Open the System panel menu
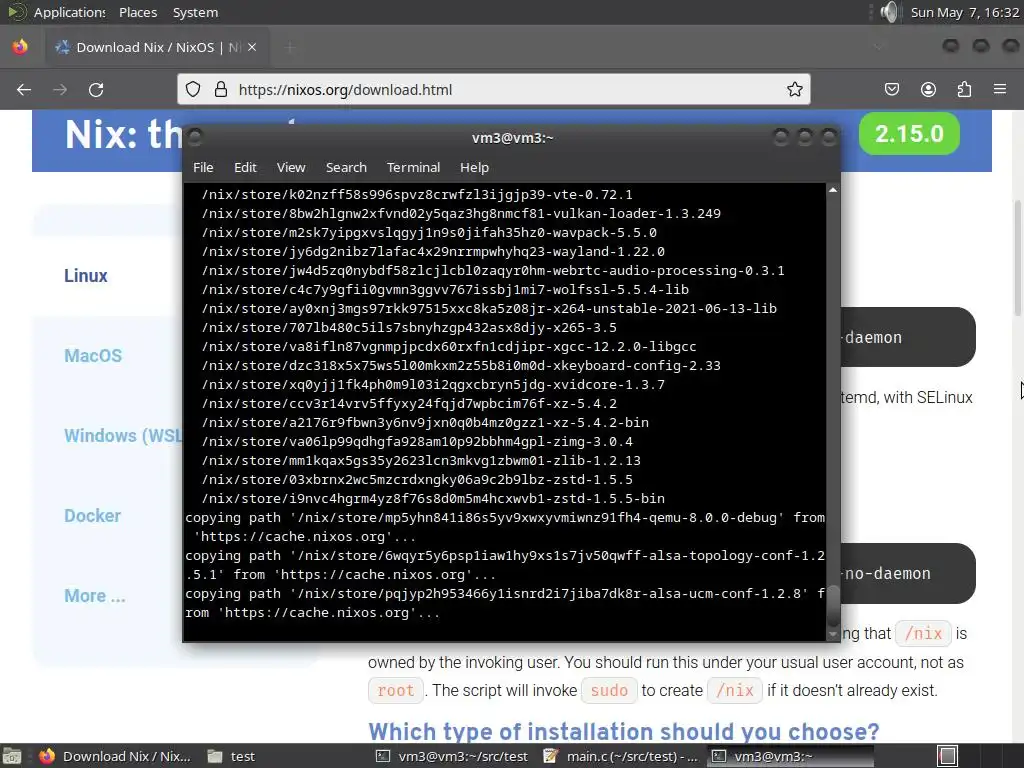This screenshot has height=768, width=1024. 195,12
